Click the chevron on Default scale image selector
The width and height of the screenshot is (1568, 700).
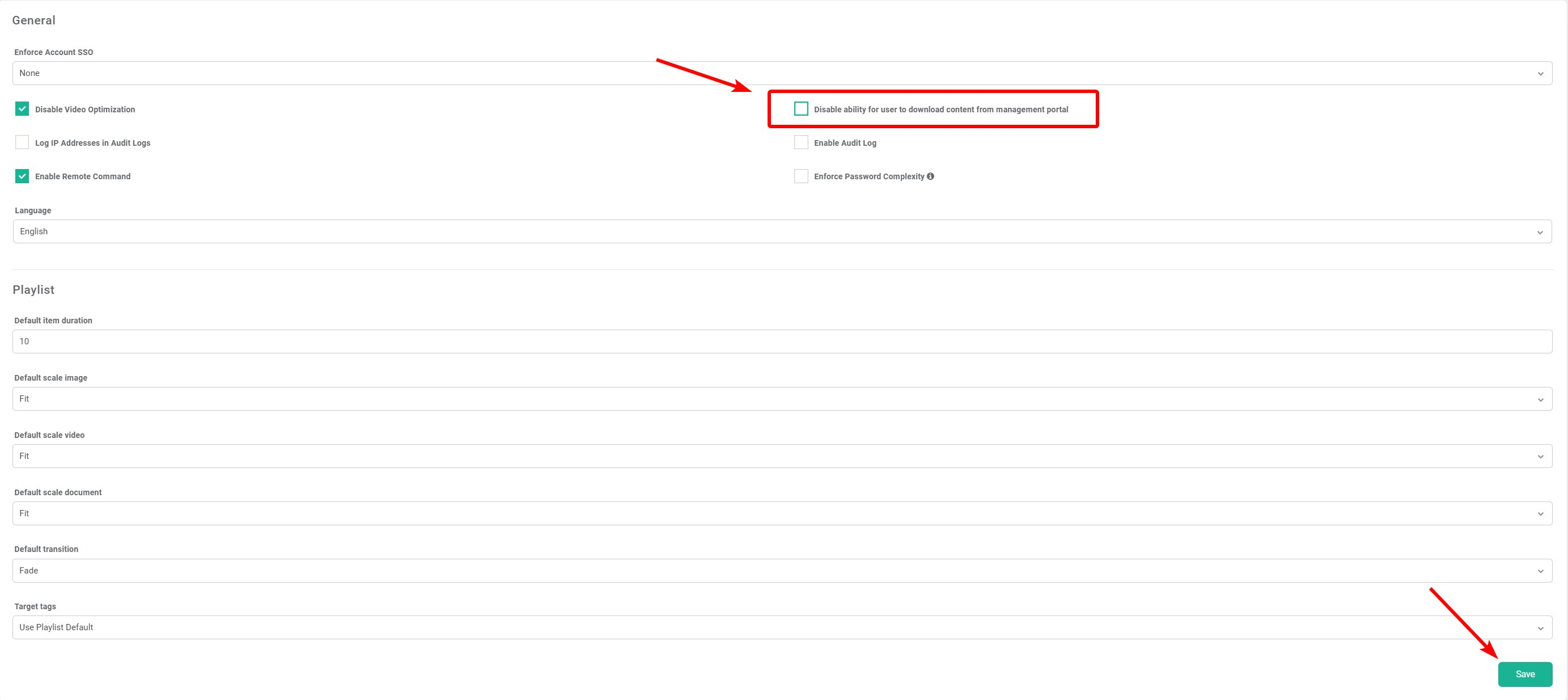(1541, 398)
